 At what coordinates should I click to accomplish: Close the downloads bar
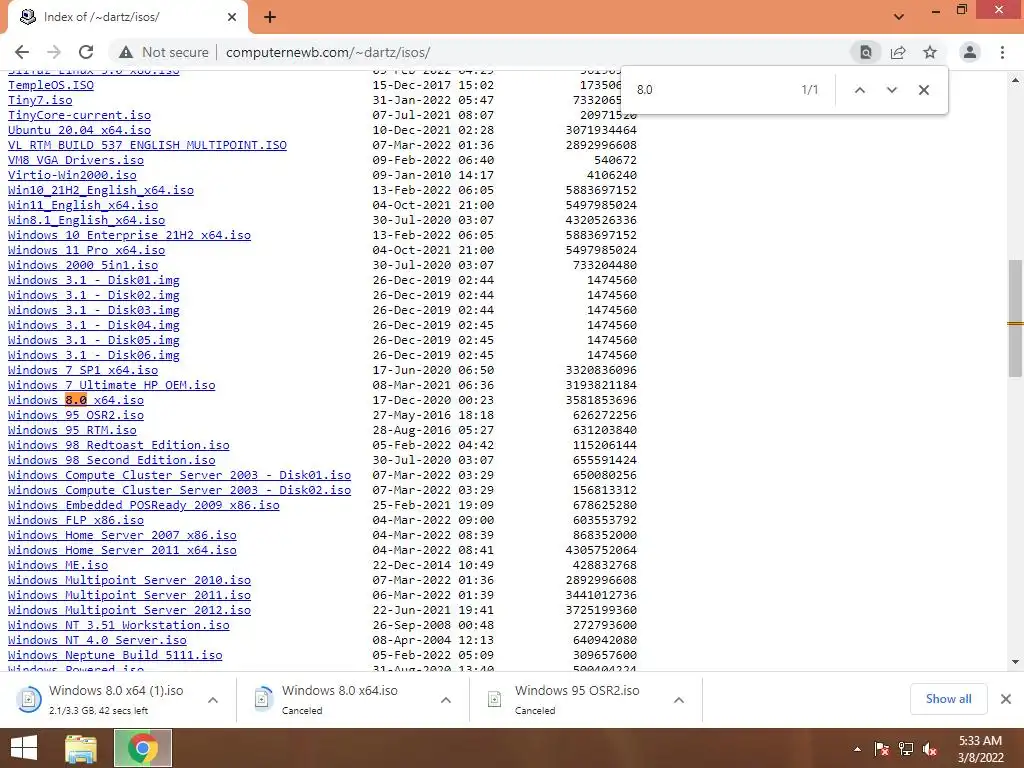point(1006,699)
